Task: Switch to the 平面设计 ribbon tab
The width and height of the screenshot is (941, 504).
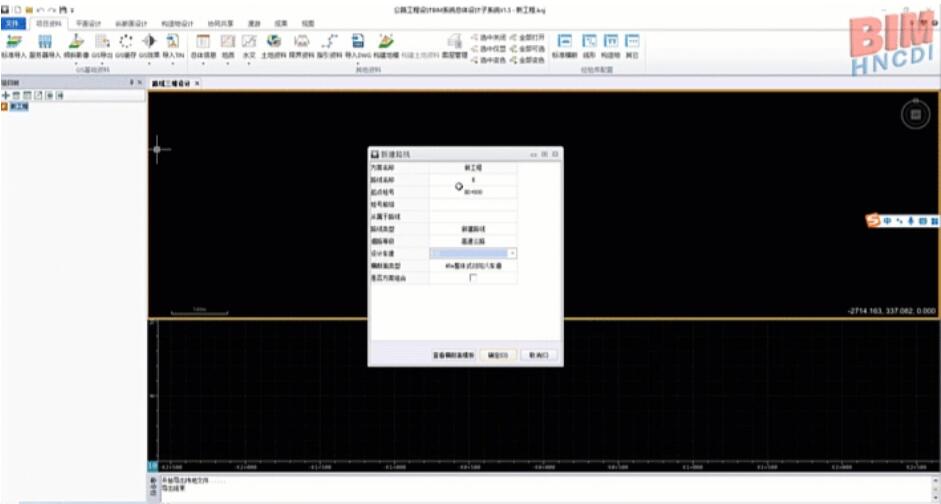Action: click(x=89, y=22)
